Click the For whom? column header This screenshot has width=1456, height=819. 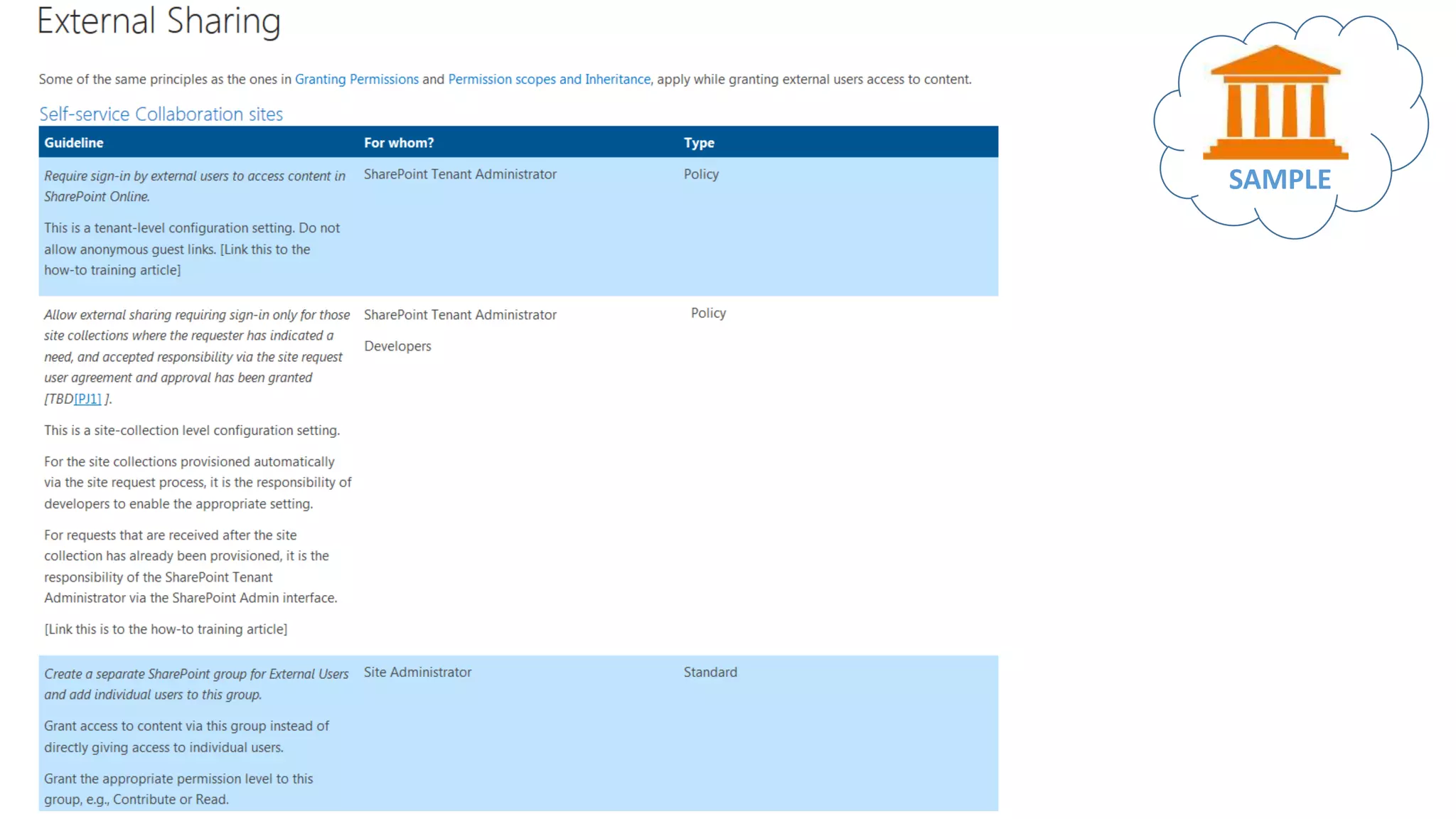pyautogui.click(x=399, y=143)
